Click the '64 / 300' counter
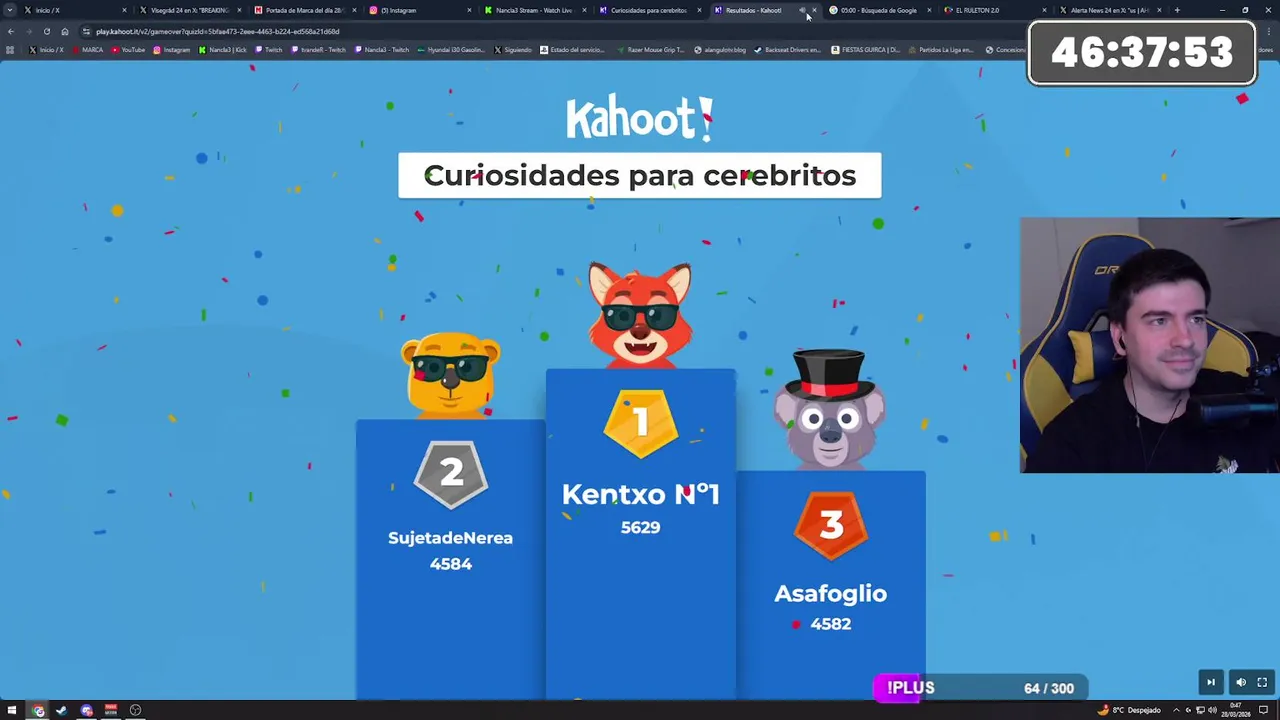This screenshot has height=720, width=1280. click(x=1049, y=688)
